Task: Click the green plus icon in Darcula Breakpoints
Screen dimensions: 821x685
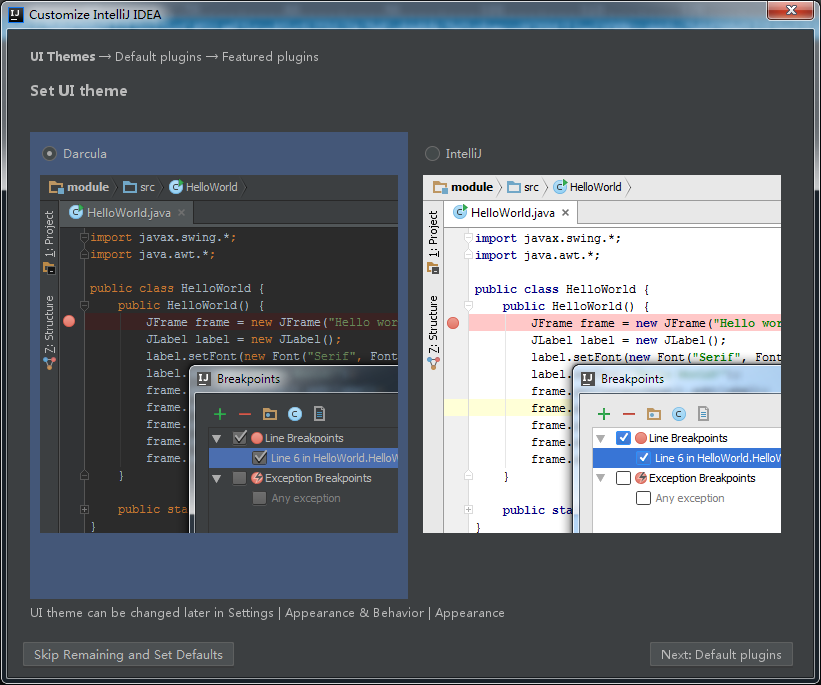Action: click(220, 414)
